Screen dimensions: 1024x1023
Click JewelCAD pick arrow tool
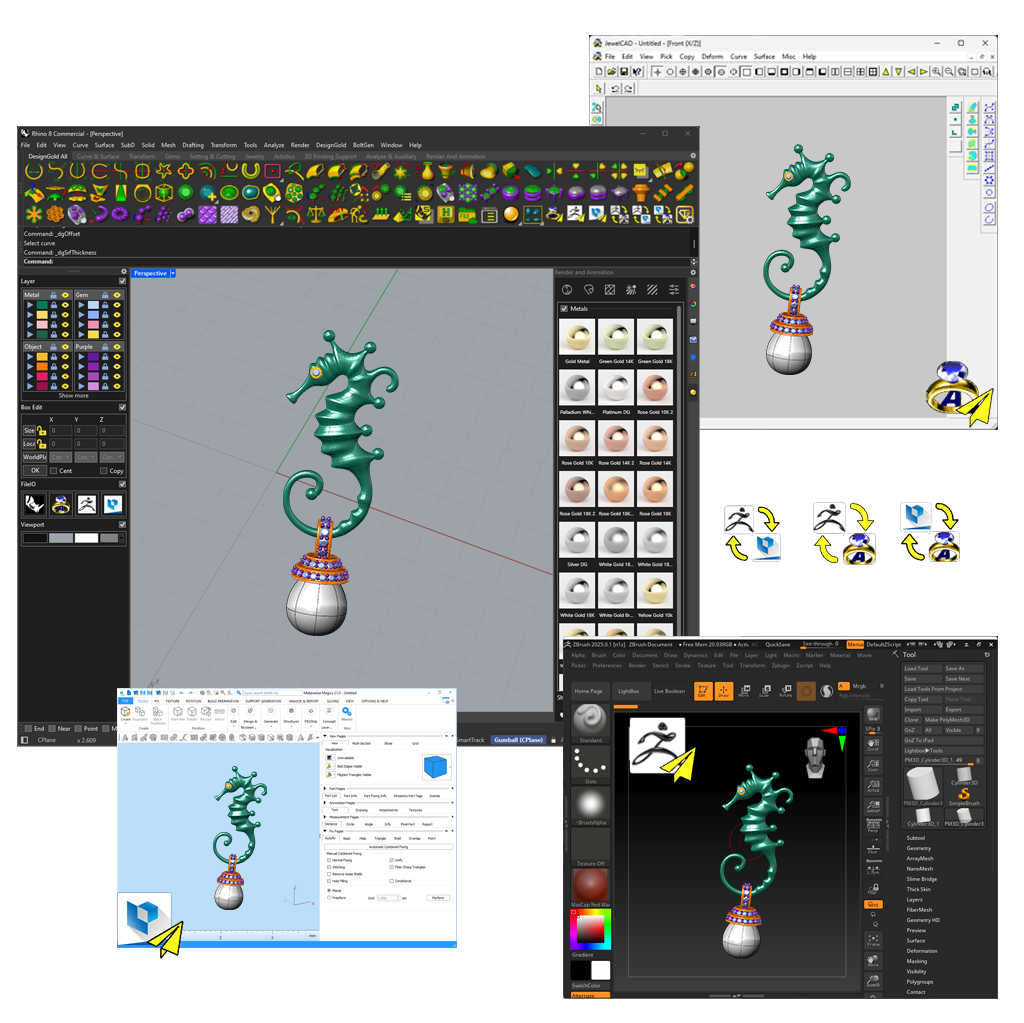click(599, 88)
